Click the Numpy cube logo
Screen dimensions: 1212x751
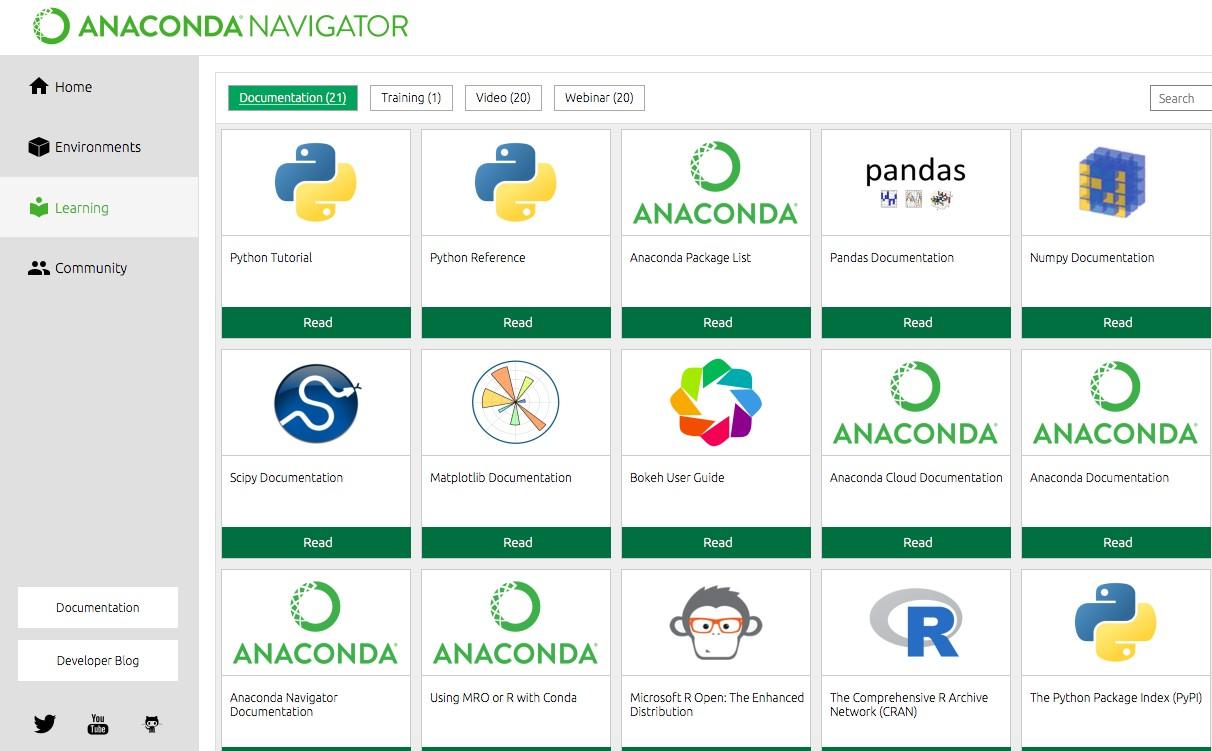(1112, 183)
